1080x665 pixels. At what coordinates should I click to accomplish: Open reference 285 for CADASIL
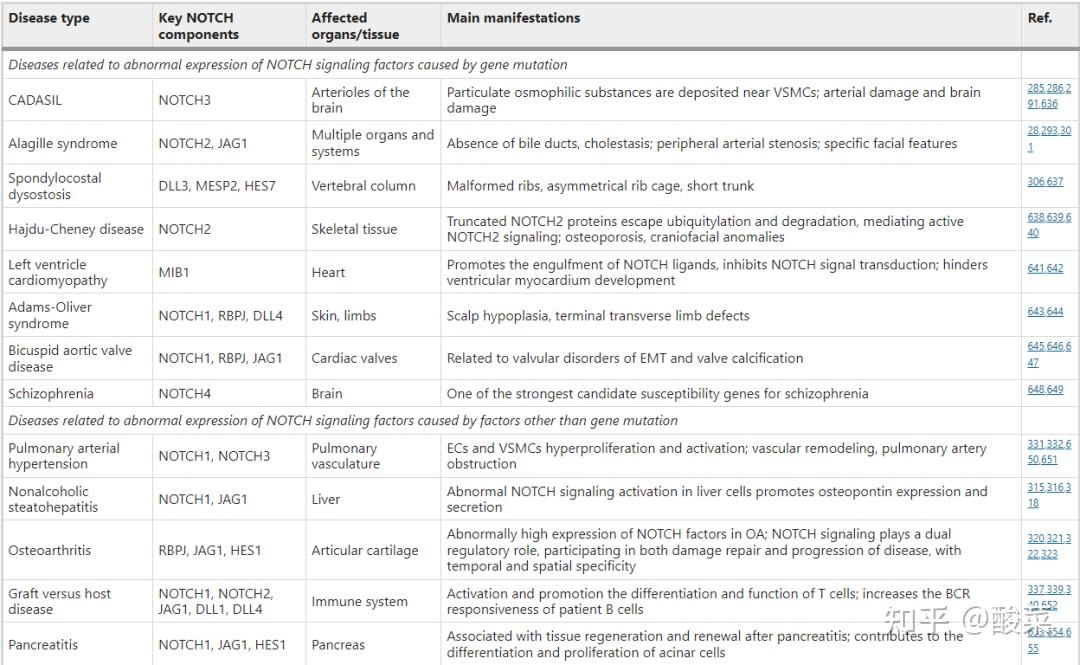(1036, 88)
